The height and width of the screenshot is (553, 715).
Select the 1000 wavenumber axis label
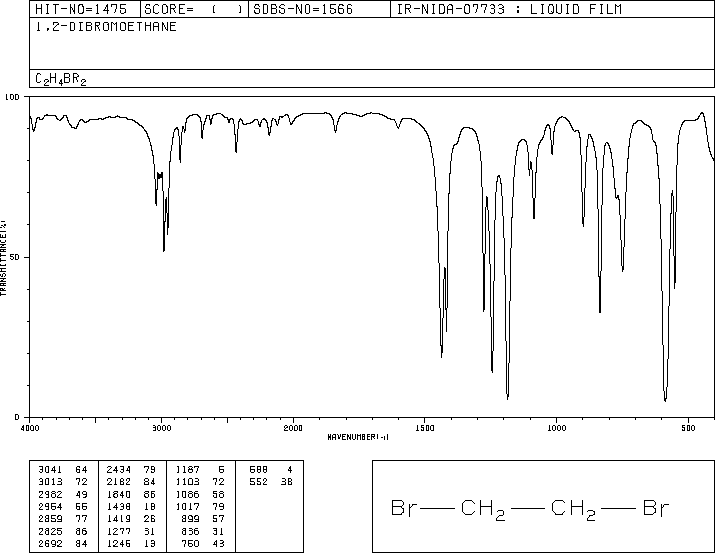tap(557, 428)
